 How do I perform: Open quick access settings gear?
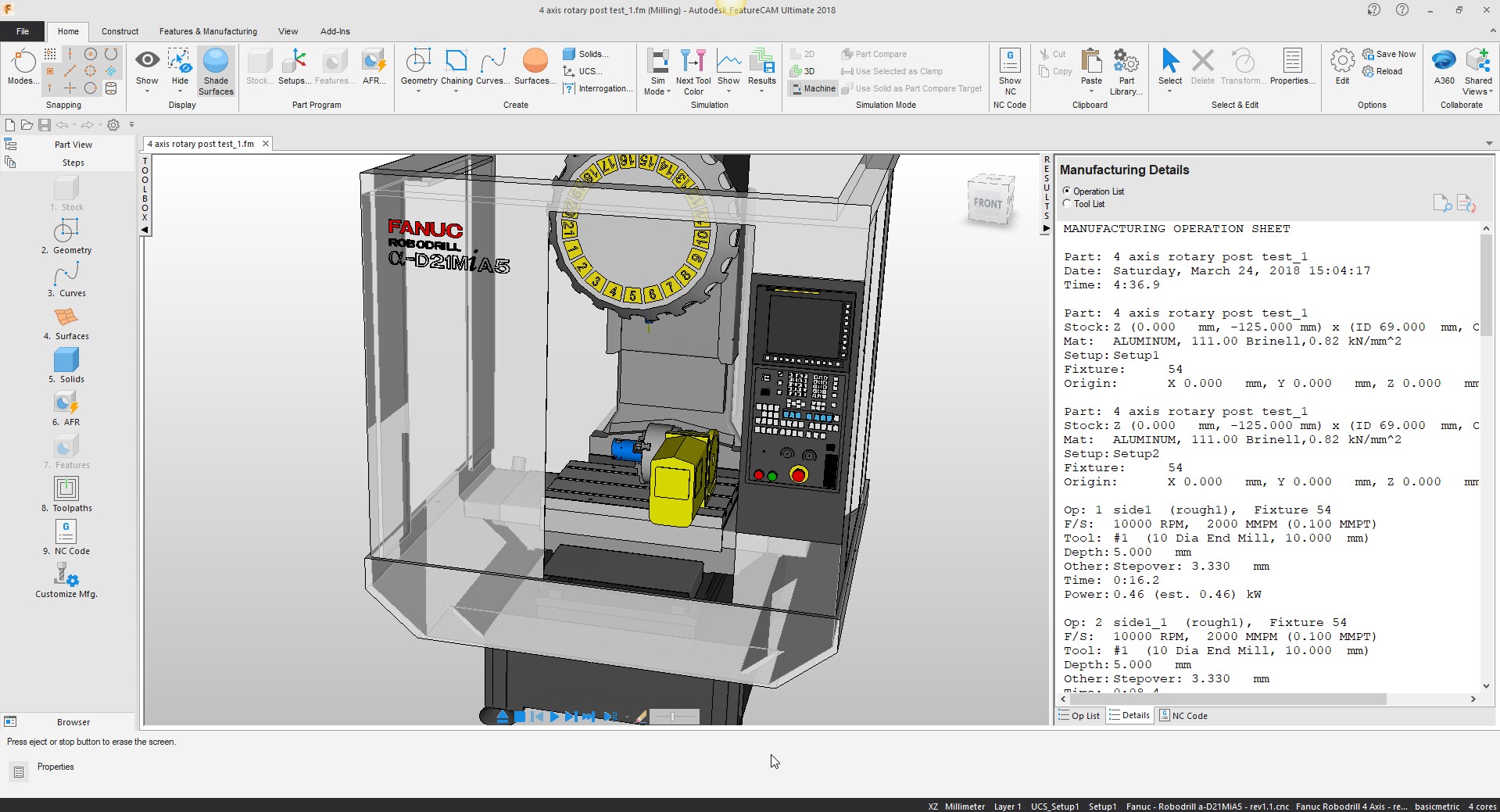pos(113,125)
